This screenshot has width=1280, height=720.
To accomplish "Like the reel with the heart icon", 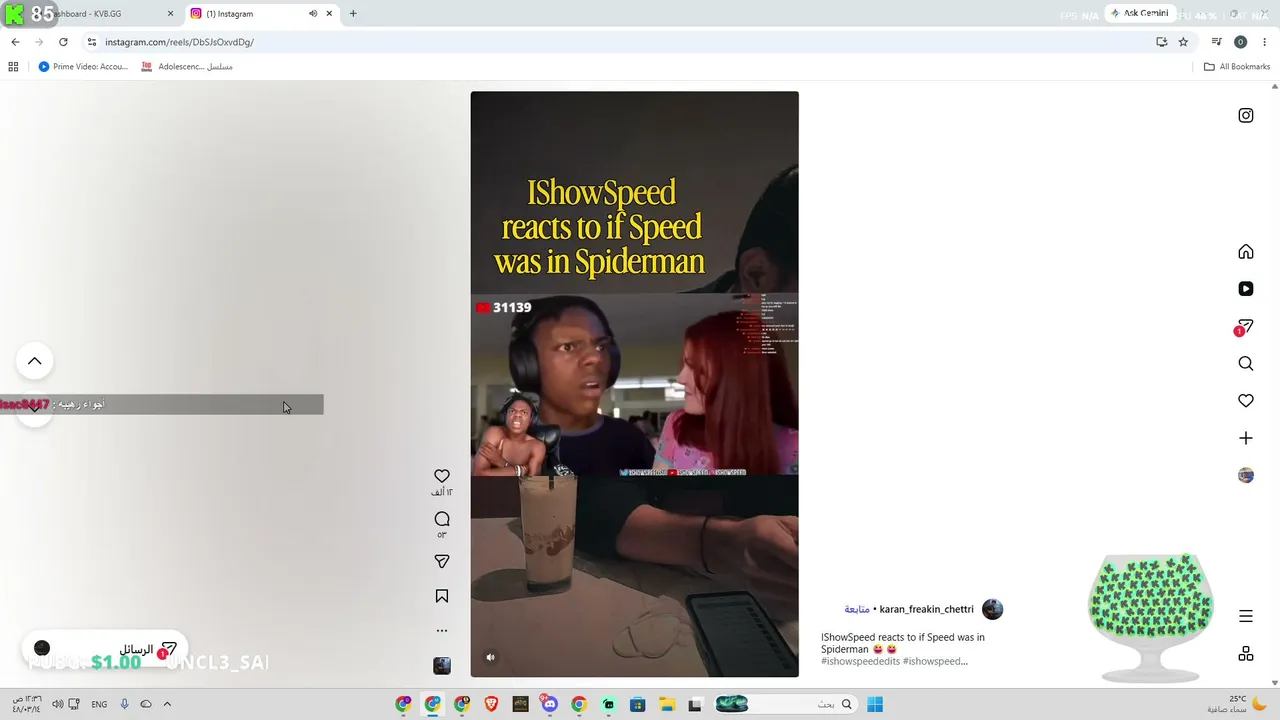I will tap(442, 476).
